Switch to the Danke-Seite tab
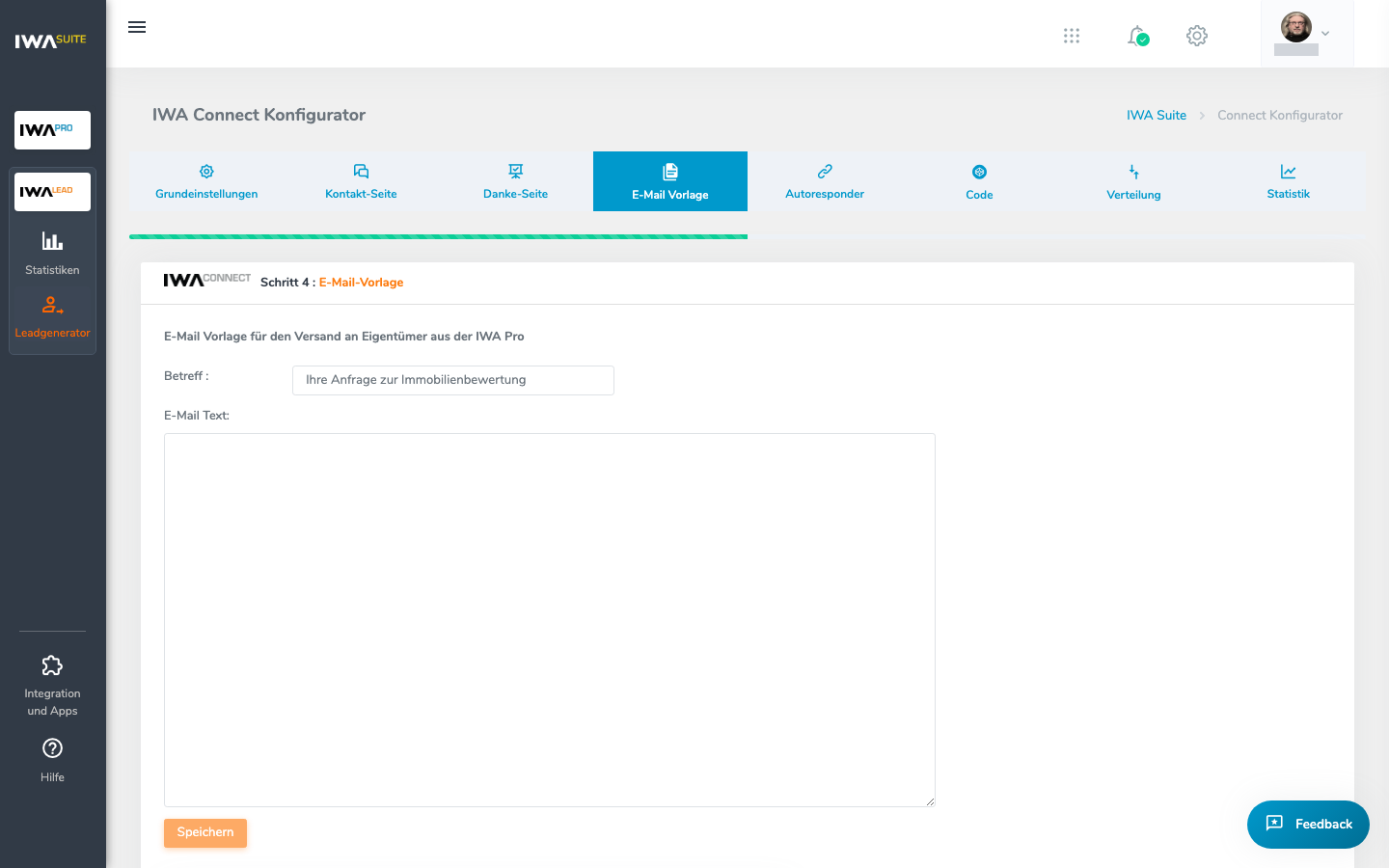 [x=515, y=181]
